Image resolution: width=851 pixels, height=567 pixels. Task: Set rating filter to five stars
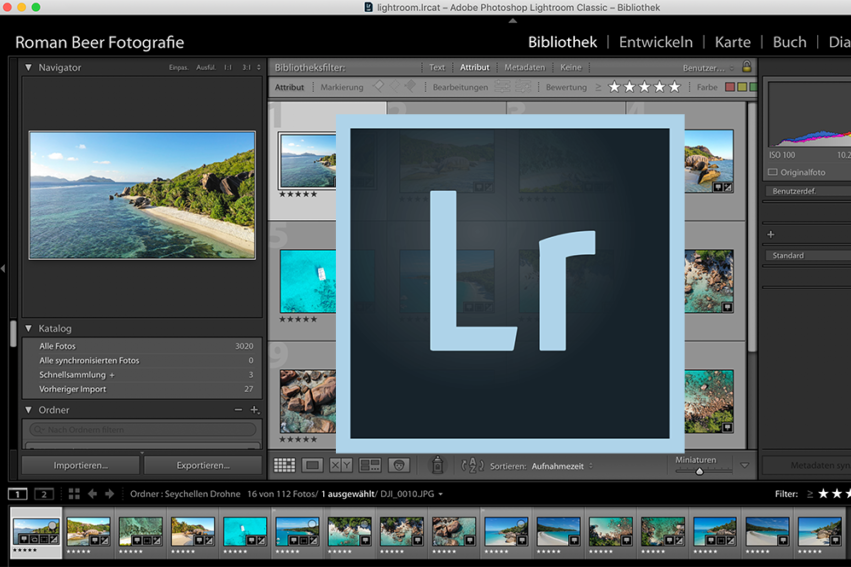pyautogui.click(x=675, y=87)
